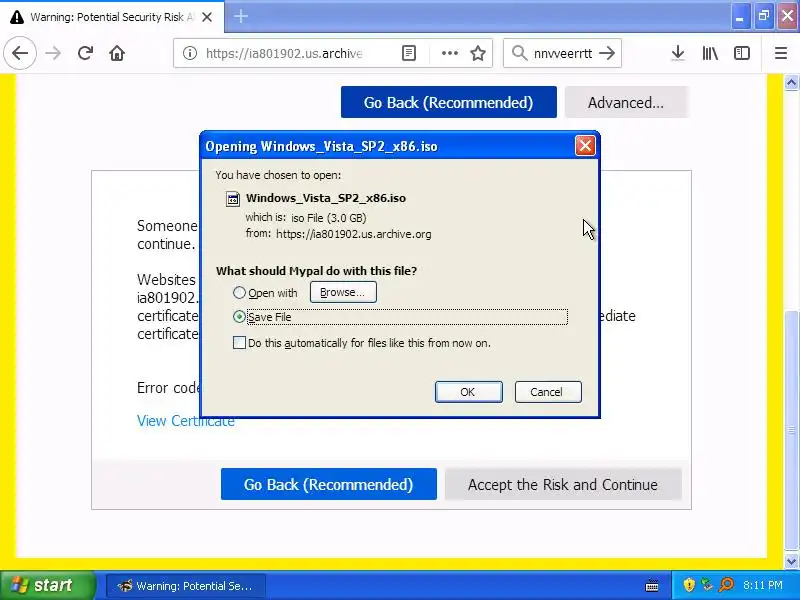Image resolution: width=800 pixels, height=600 pixels.
Task: Close the Opening Windows_Vista_SP2_x86.iso dialog
Action: 585,146
